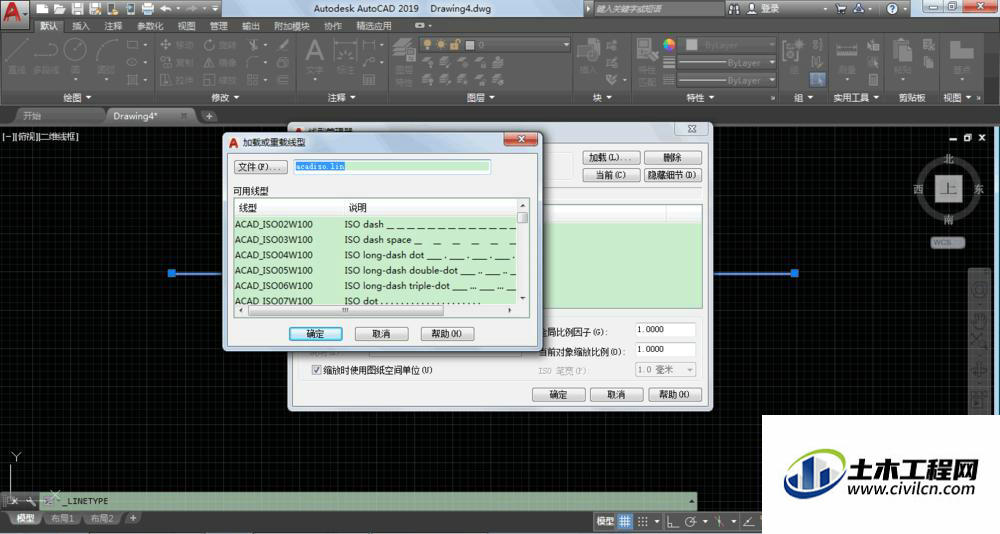Expand the 图层 panel dropdown
This screenshot has height=534, width=1000.
tap(481, 98)
